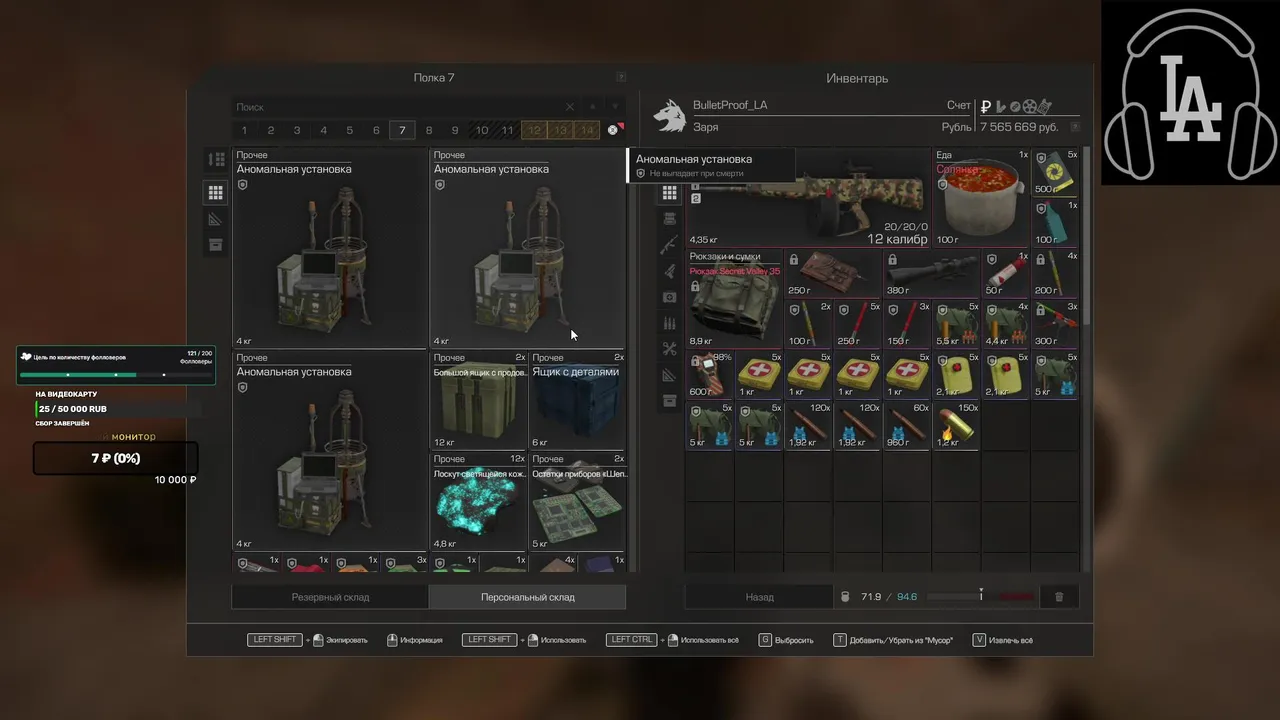Image resolution: width=1280 pixels, height=720 pixels.
Task: Filter inventory by weapon attachments icon
Action: click(669, 271)
